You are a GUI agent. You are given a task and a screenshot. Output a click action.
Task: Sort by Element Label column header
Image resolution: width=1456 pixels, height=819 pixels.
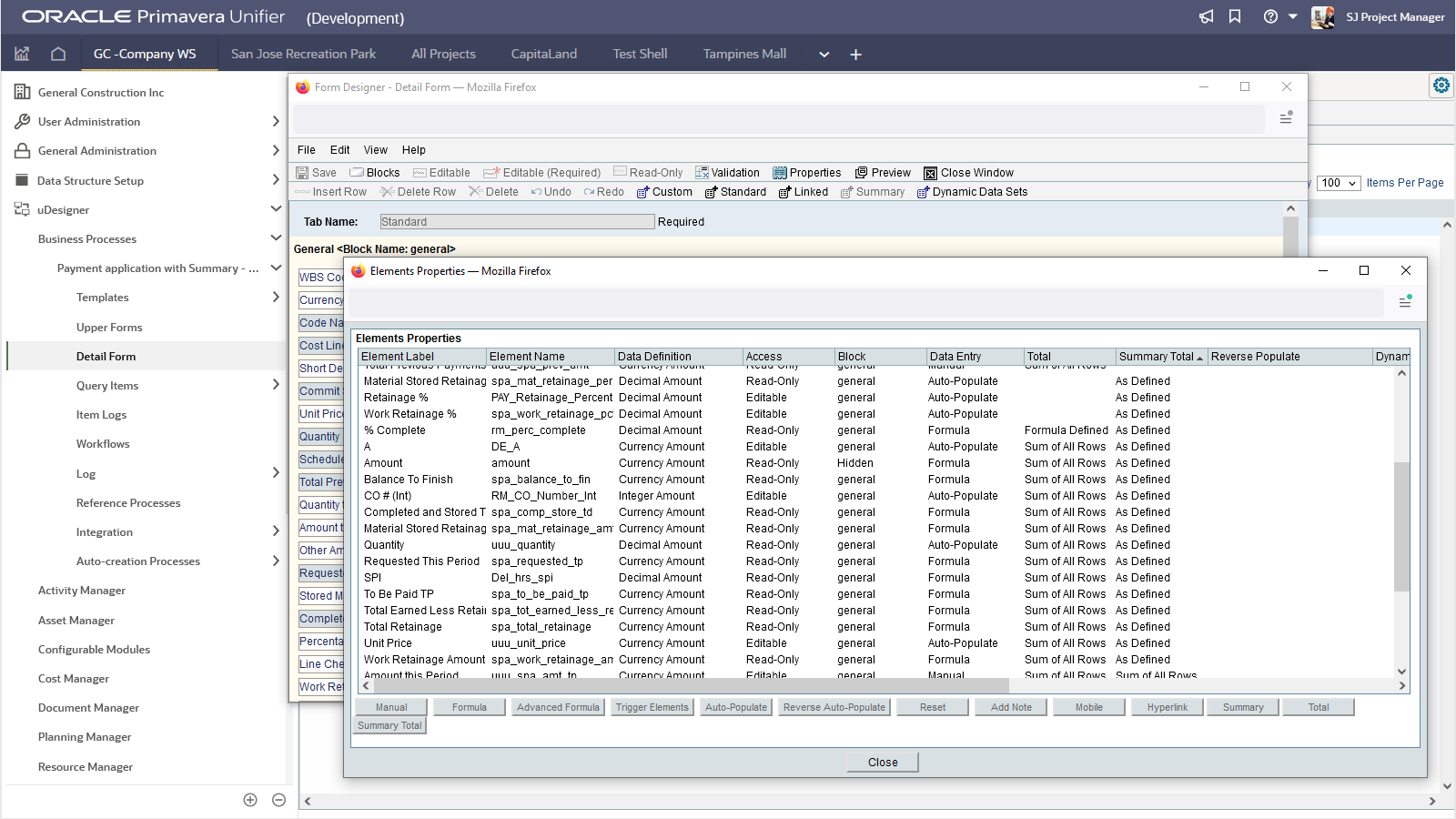click(422, 357)
